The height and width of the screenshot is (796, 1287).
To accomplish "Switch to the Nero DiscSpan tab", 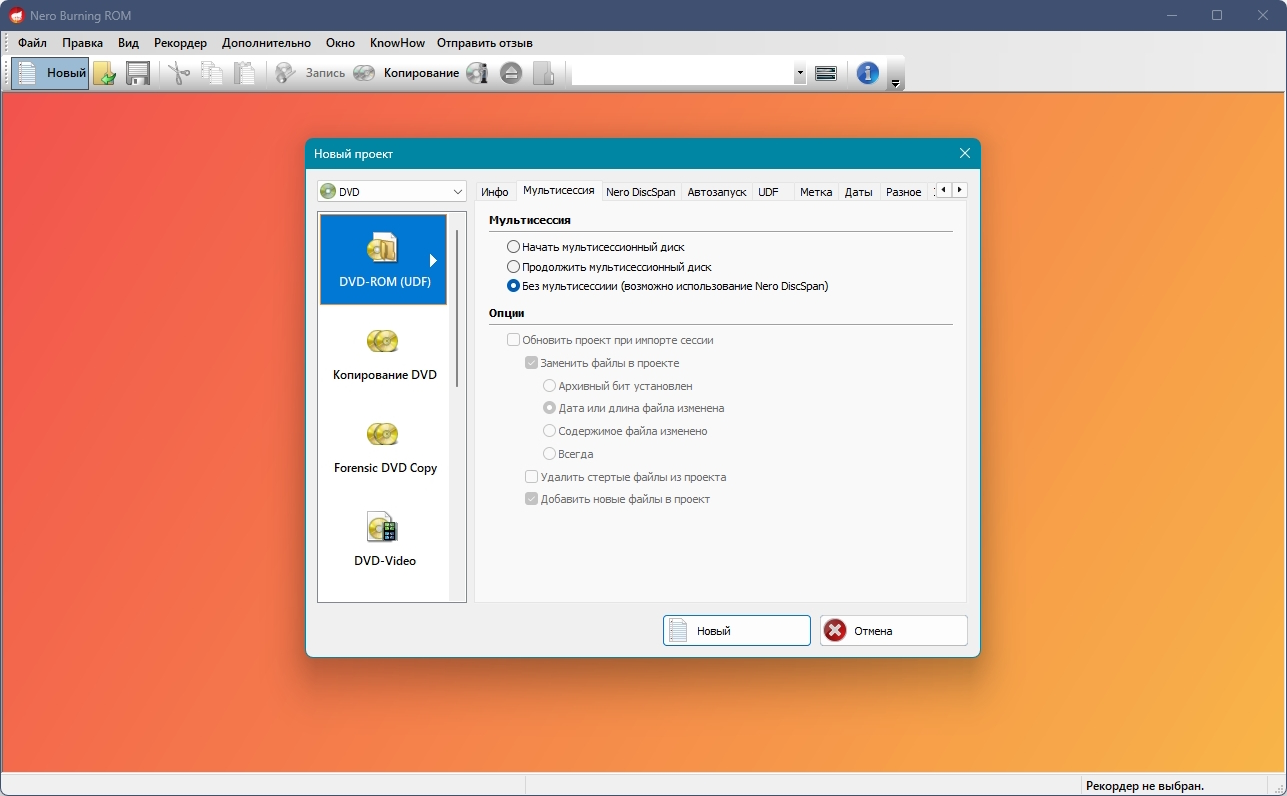I will click(x=640, y=192).
